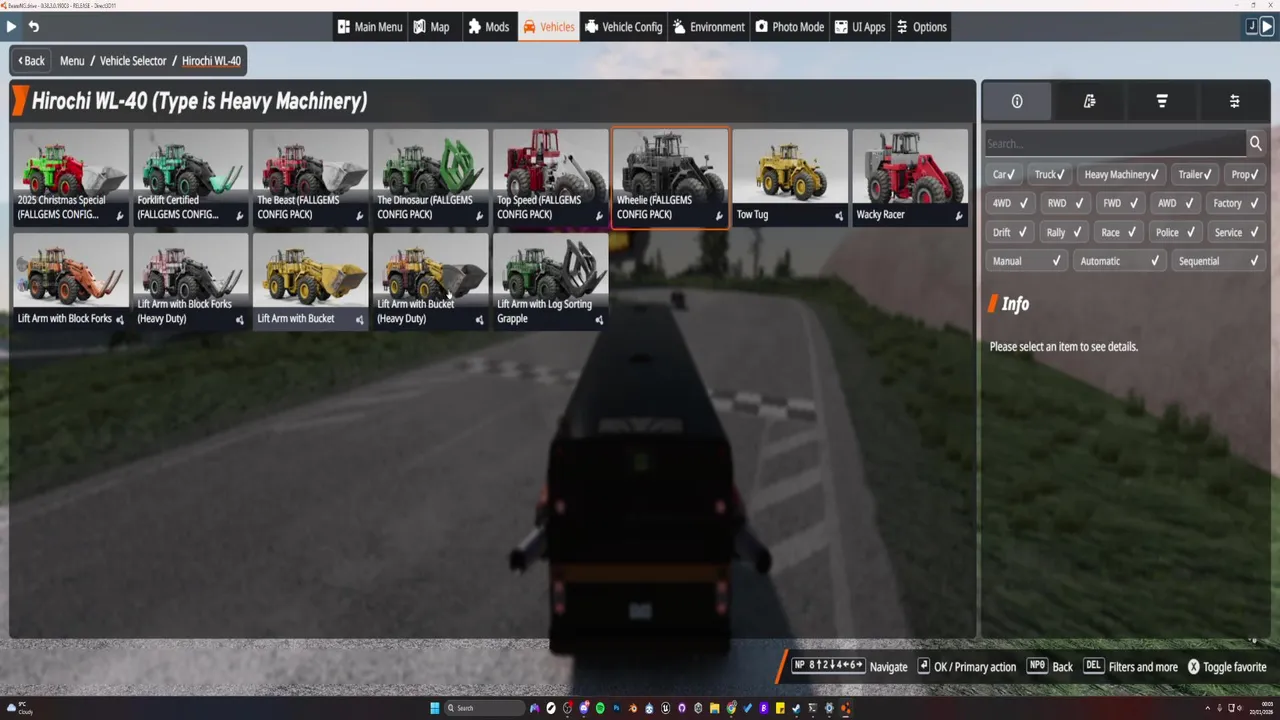The height and width of the screenshot is (720, 1280).
Task: Select 2025 Christmas Special config thumbnail
Action: point(71,177)
